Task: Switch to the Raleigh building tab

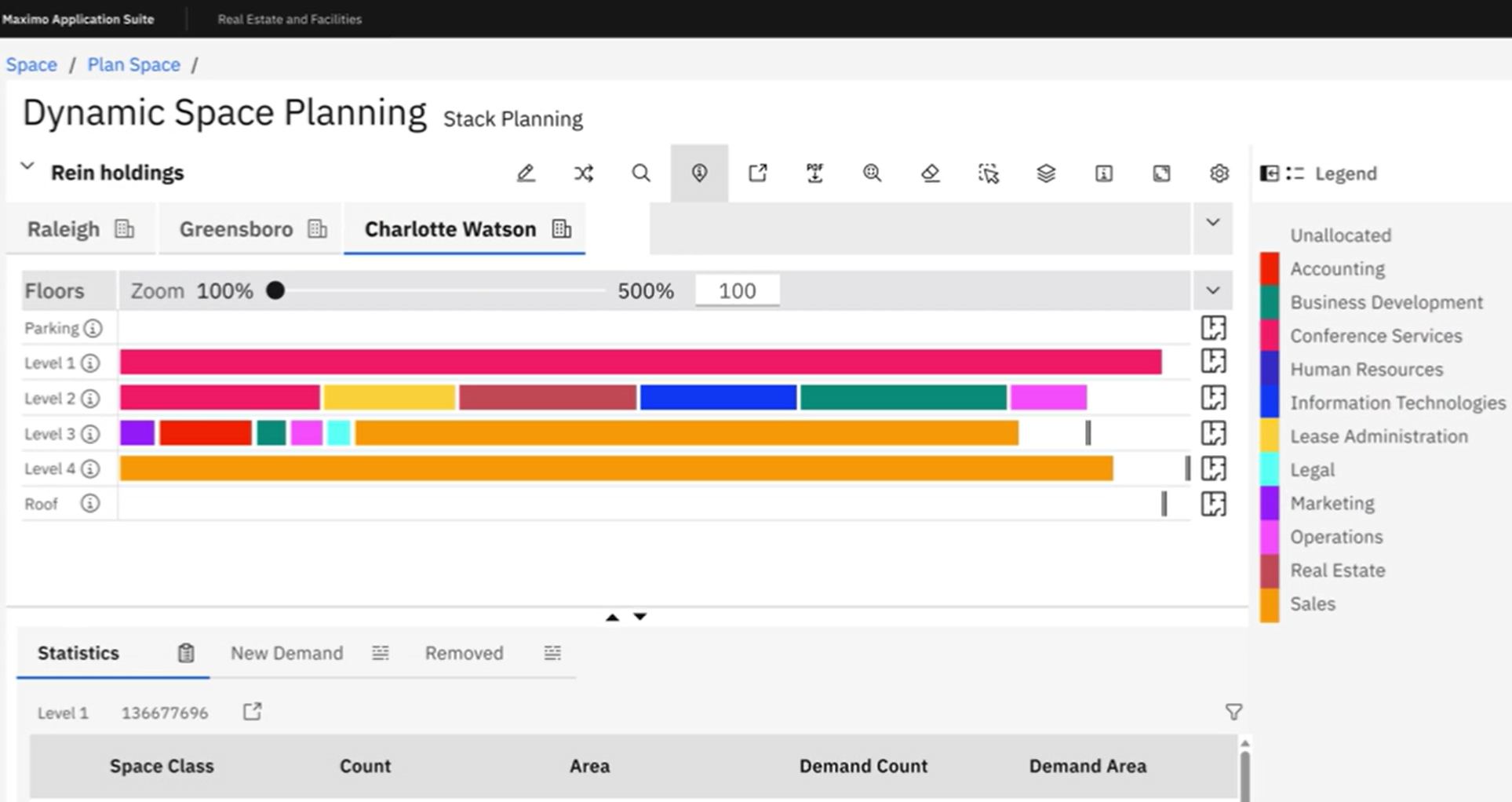Action: pos(64,229)
